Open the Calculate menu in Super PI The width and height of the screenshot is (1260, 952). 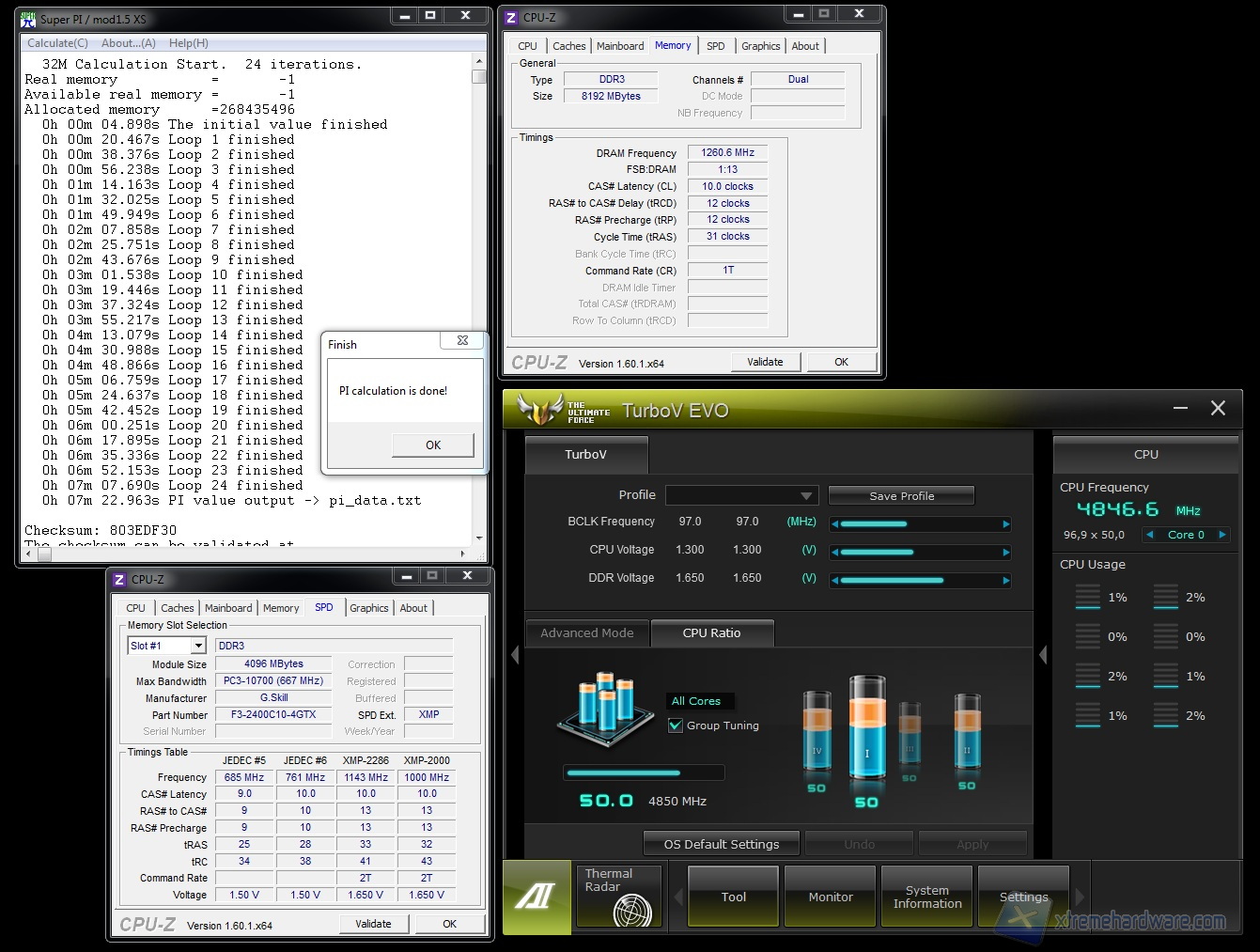click(57, 43)
